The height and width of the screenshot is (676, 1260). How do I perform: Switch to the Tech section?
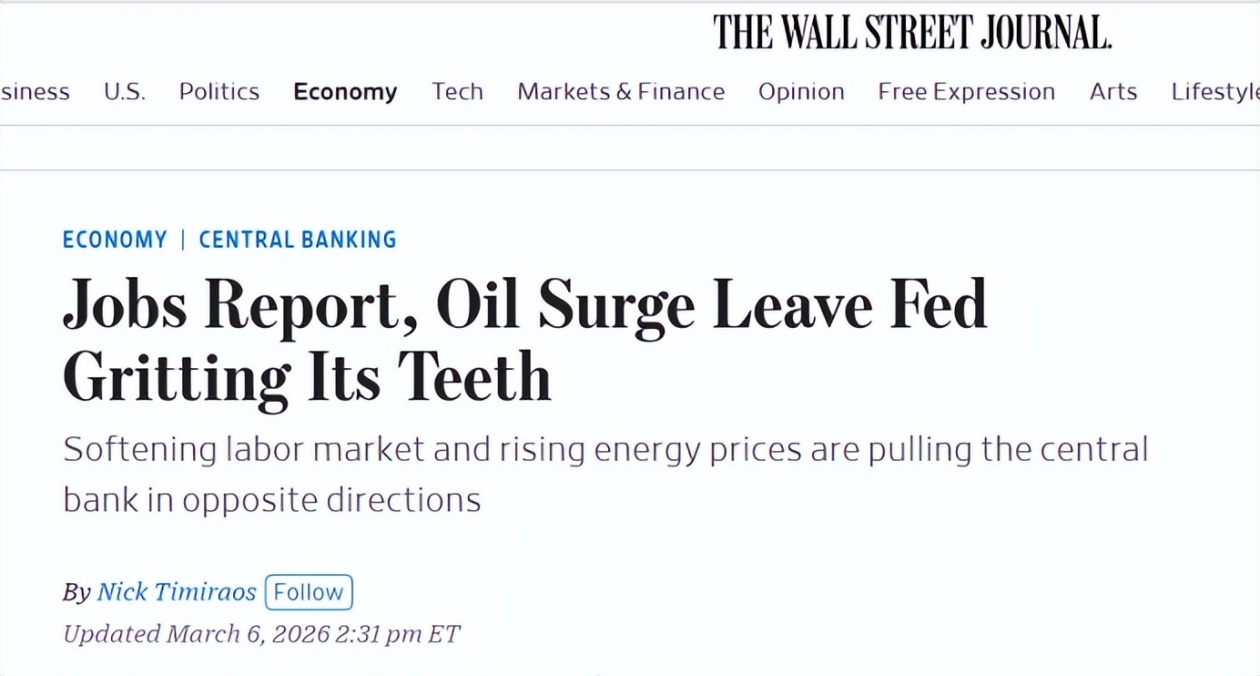coord(457,92)
